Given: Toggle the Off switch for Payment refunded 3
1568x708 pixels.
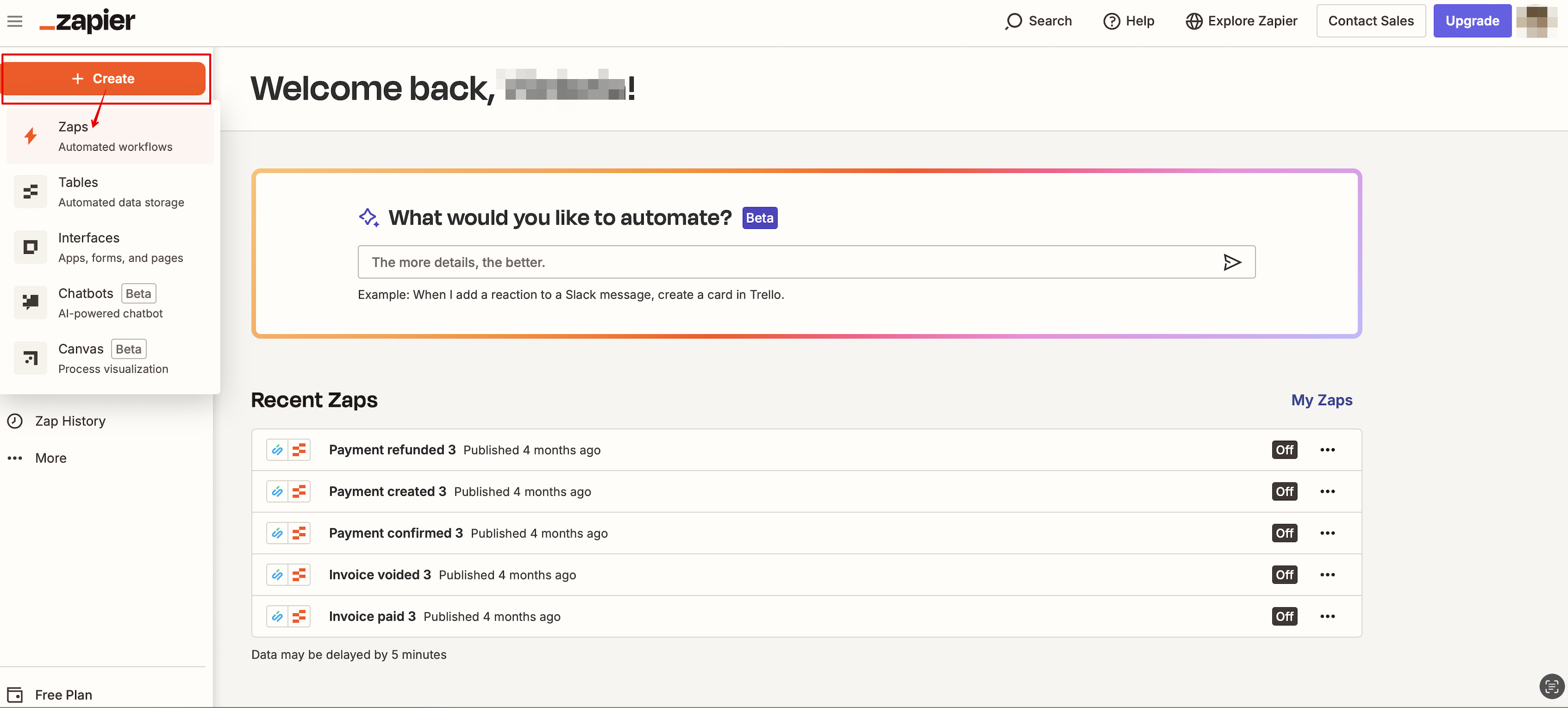Looking at the screenshot, I should [1285, 450].
